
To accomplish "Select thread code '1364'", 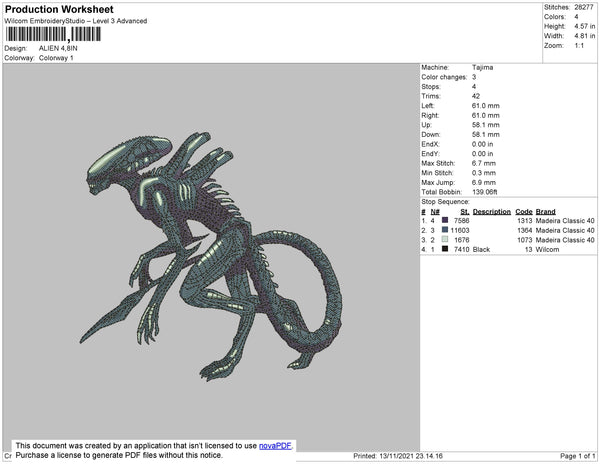I will click(x=525, y=230).
